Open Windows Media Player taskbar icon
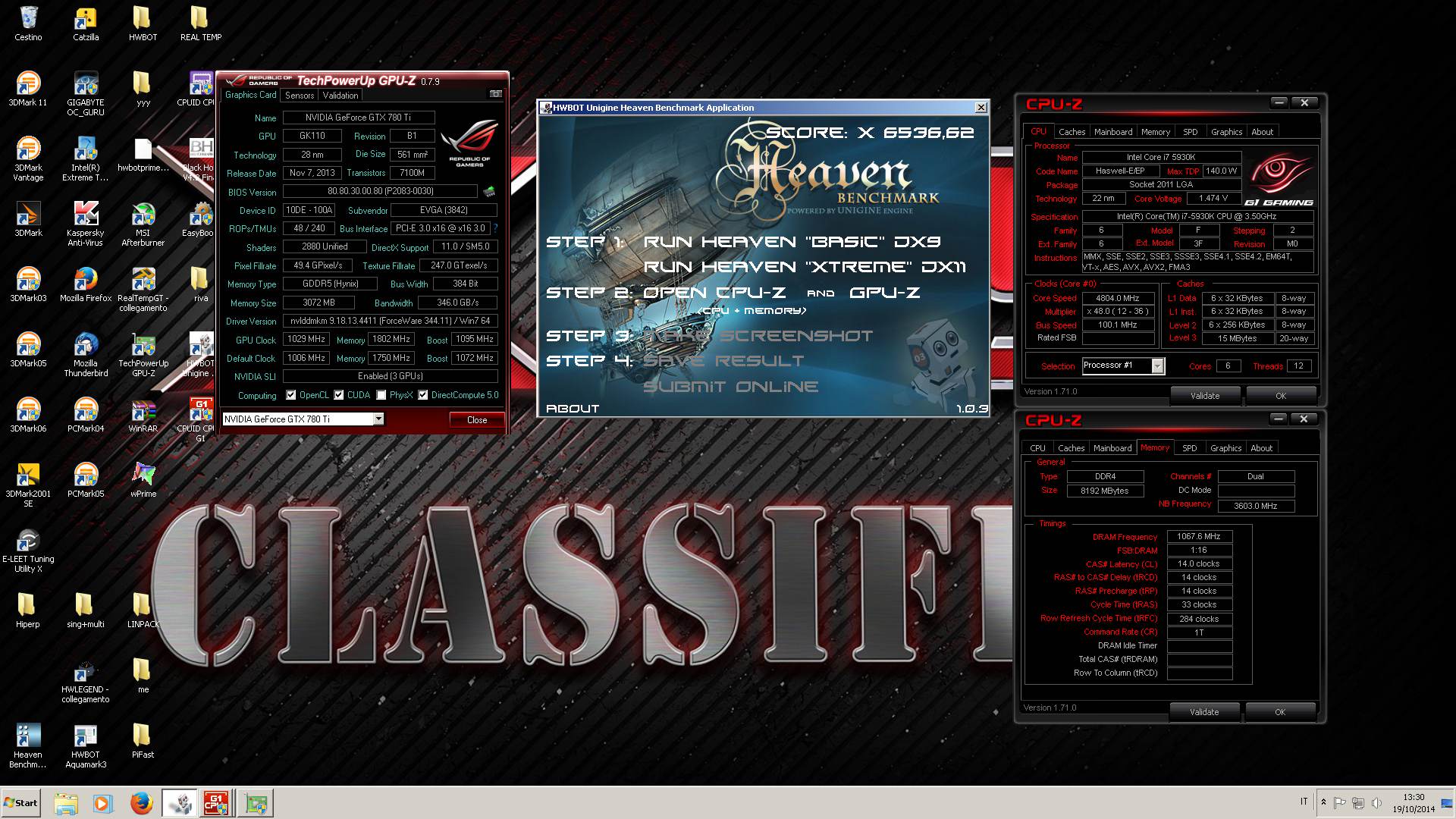The height and width of the screenshot is (819, 1456). [103, 803]
